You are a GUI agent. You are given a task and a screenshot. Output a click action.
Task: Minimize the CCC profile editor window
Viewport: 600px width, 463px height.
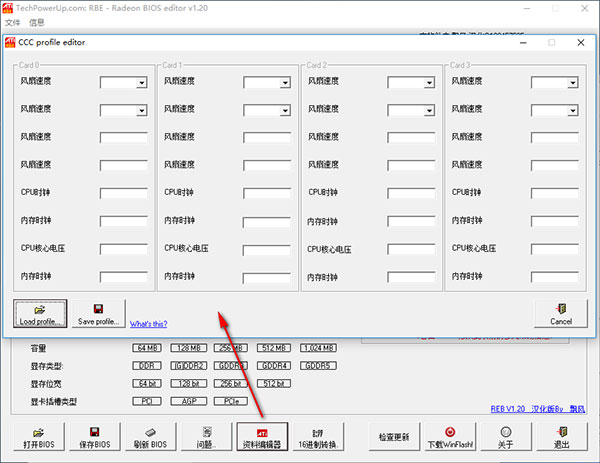[523, 42]
